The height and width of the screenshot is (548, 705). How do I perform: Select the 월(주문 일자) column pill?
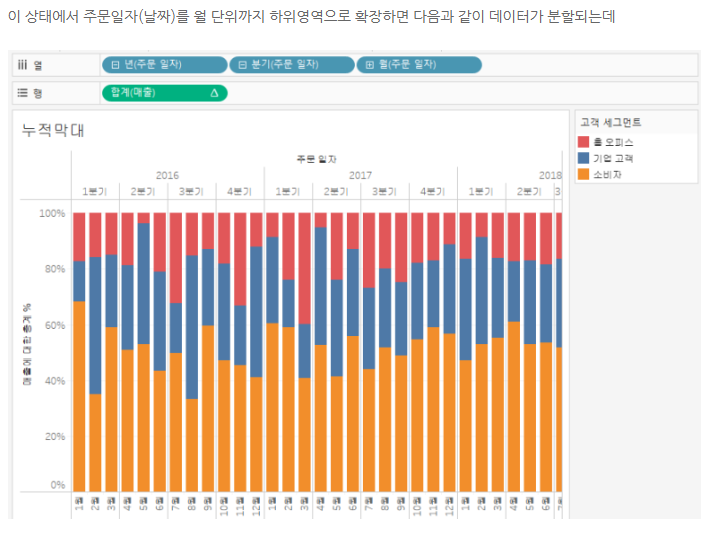(x=419, y=65)
